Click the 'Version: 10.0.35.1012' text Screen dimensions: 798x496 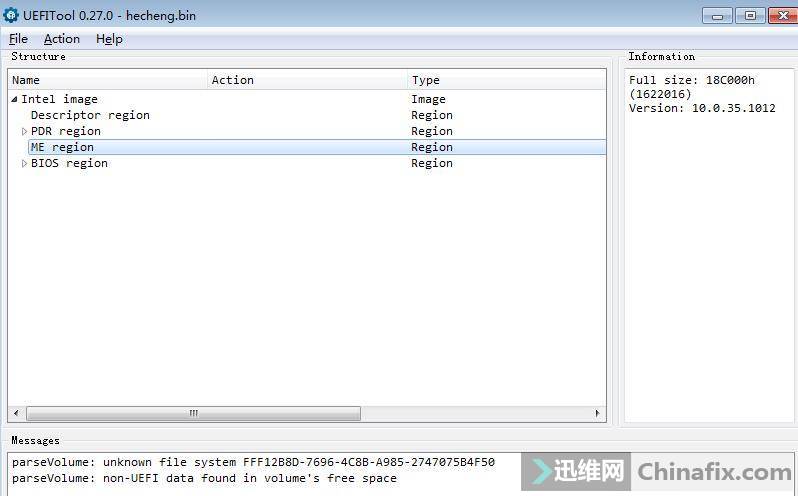(702, 108)
